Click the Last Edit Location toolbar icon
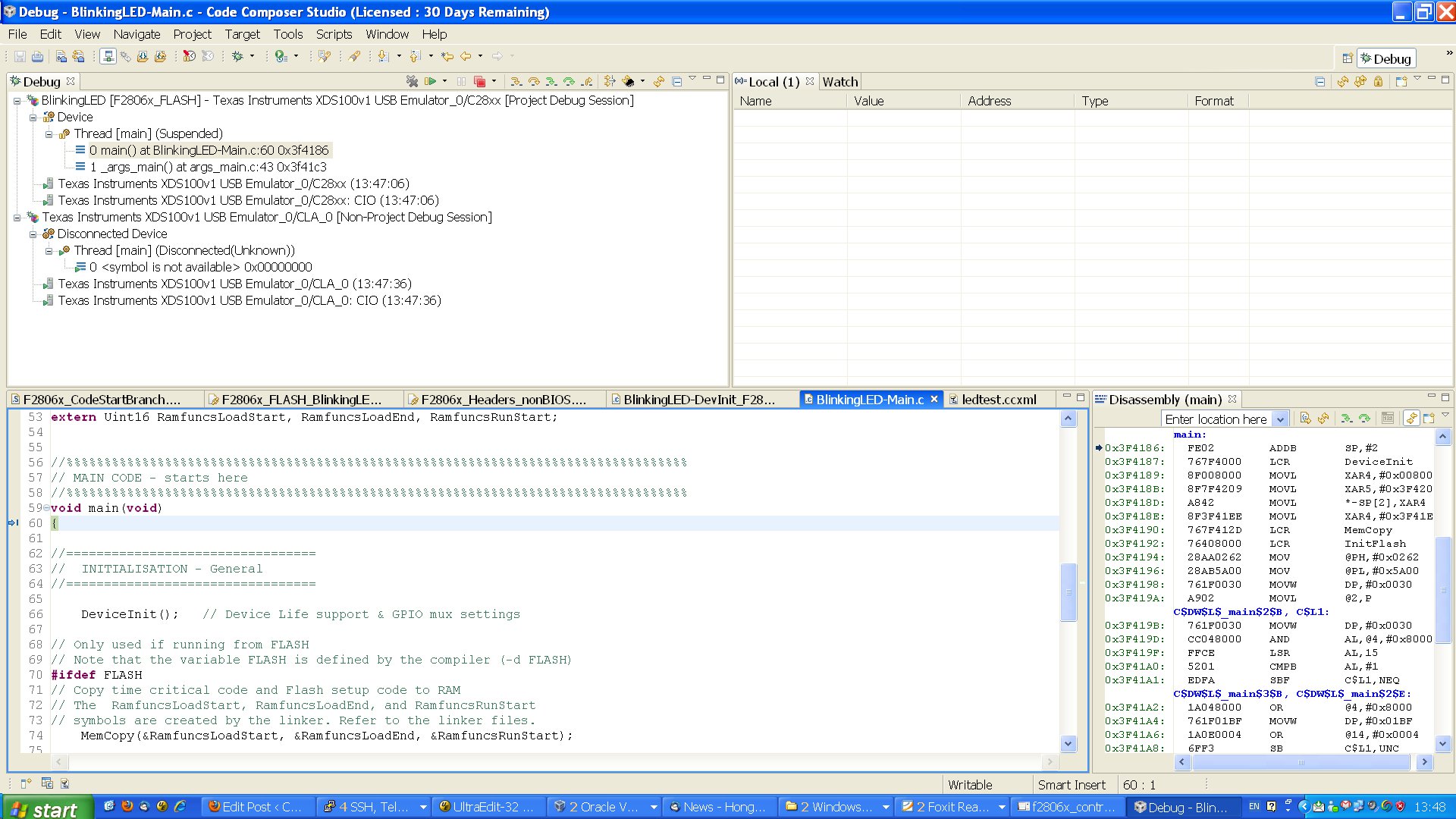This screenshot has width=1456, height=819. 447,56
